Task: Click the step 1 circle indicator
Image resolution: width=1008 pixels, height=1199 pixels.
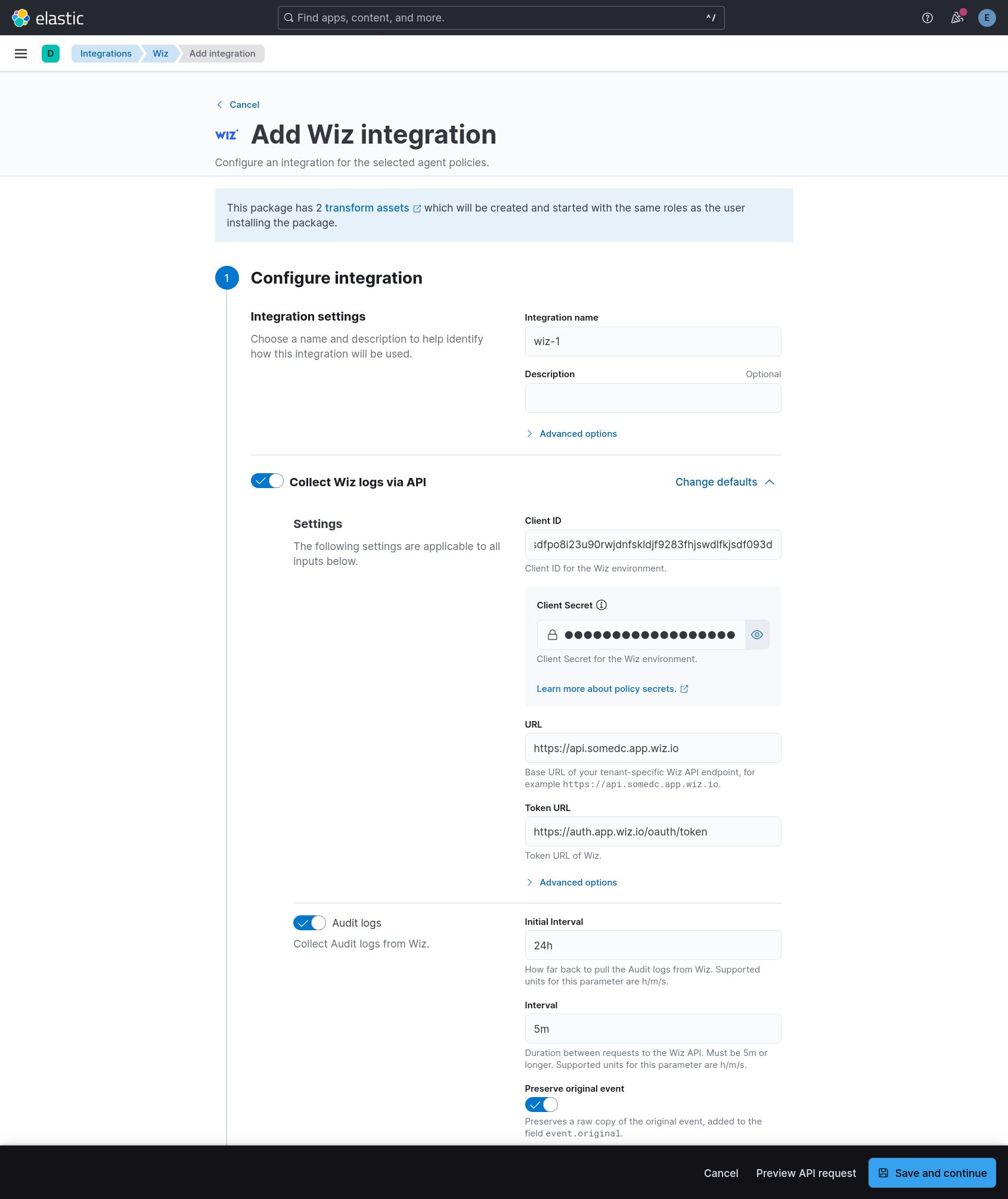Action: pos(227,278)
